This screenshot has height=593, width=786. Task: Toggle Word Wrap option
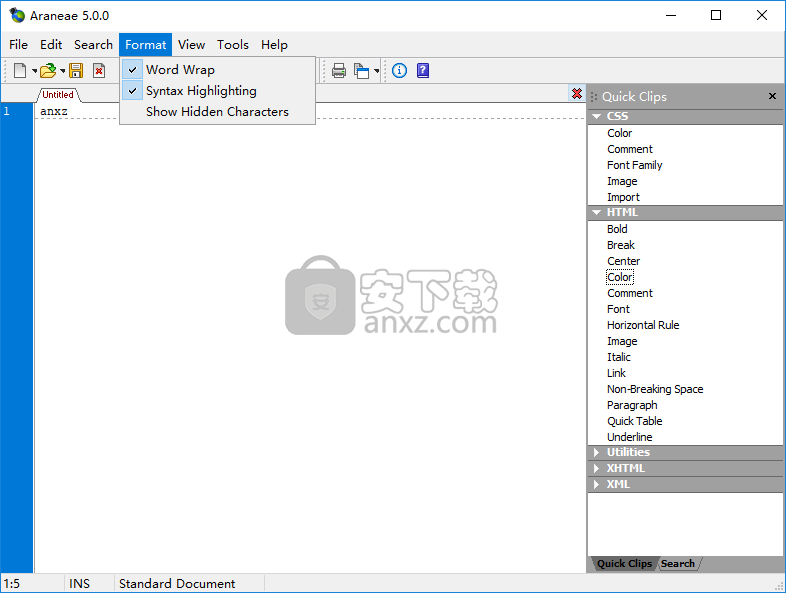click(x=218, y=70)
